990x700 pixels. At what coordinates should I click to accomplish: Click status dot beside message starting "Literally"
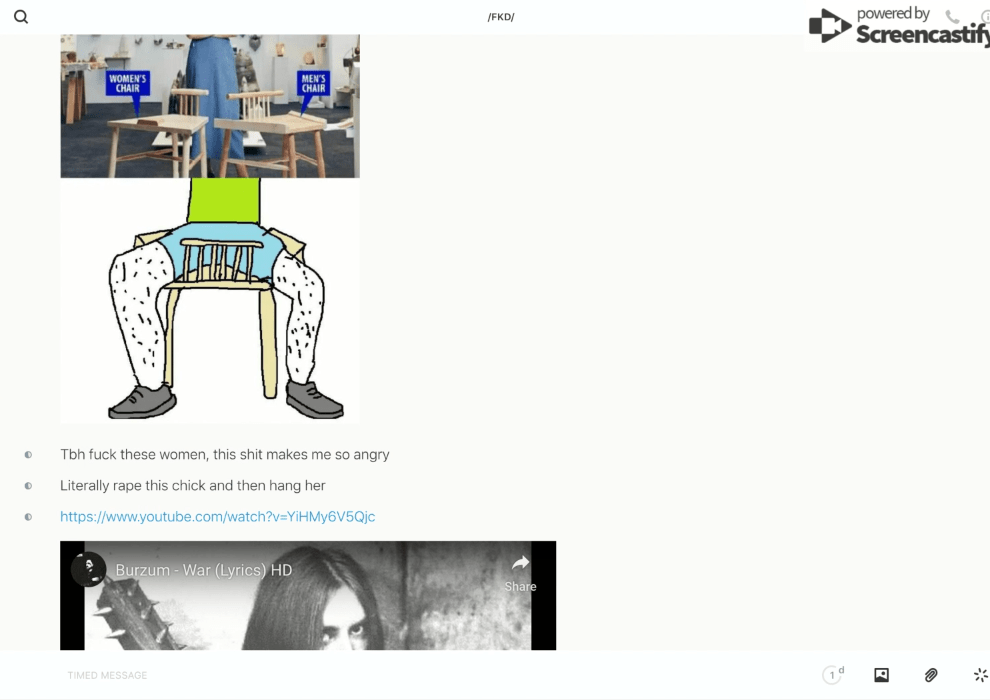[x=28, y=486]
